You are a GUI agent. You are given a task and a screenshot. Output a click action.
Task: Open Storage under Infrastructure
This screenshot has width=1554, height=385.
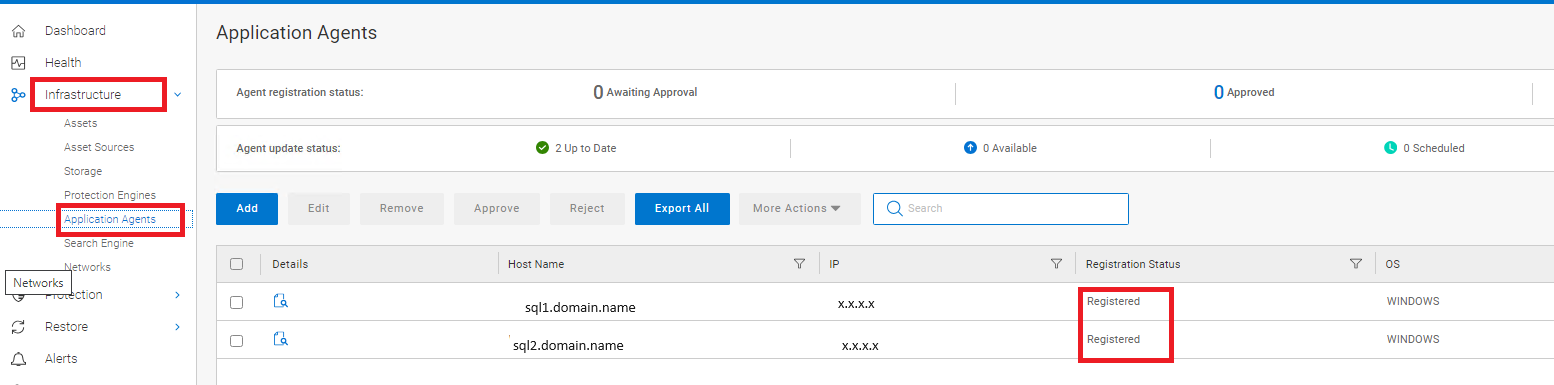point(83,171)
